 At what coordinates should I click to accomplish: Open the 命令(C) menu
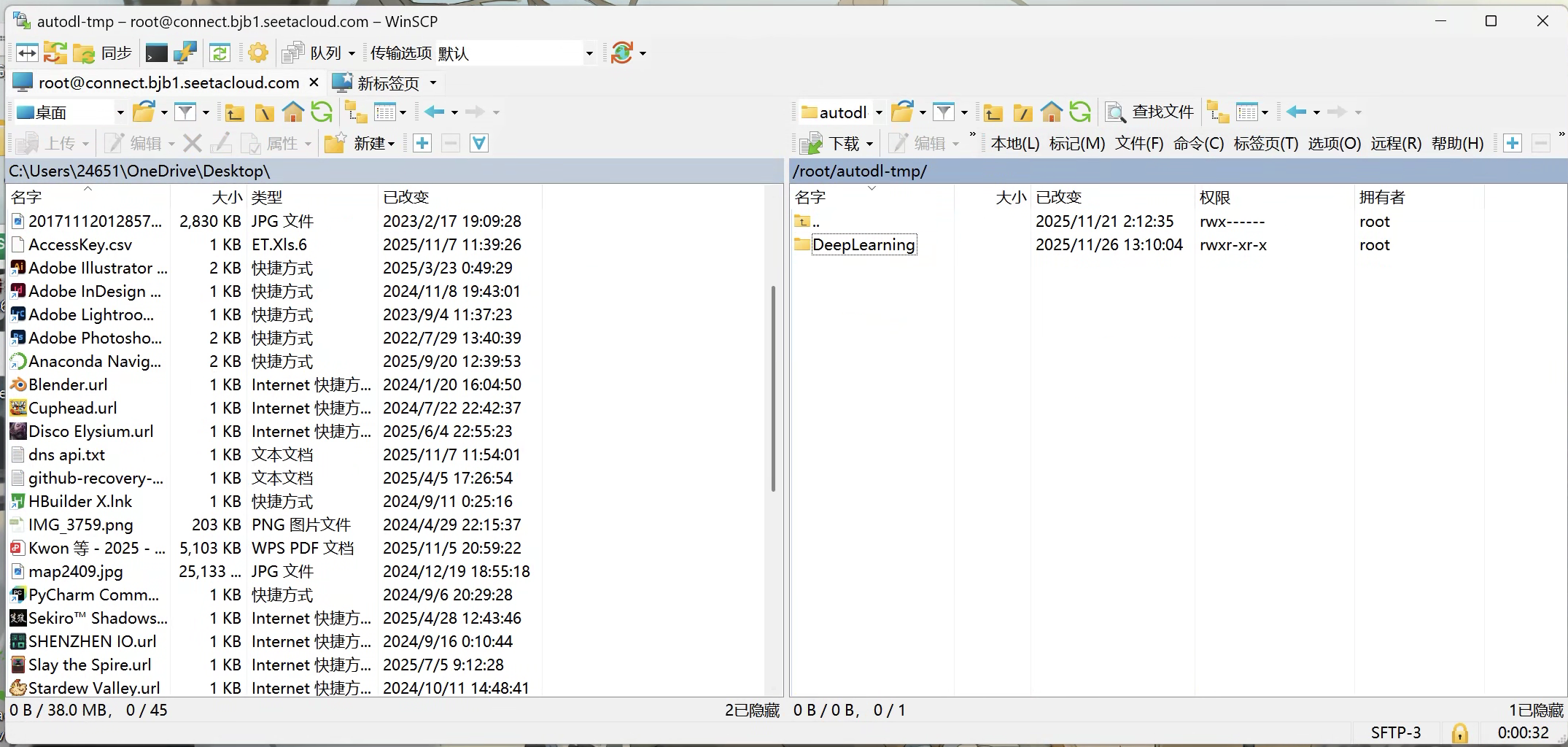pos(1198,144)
